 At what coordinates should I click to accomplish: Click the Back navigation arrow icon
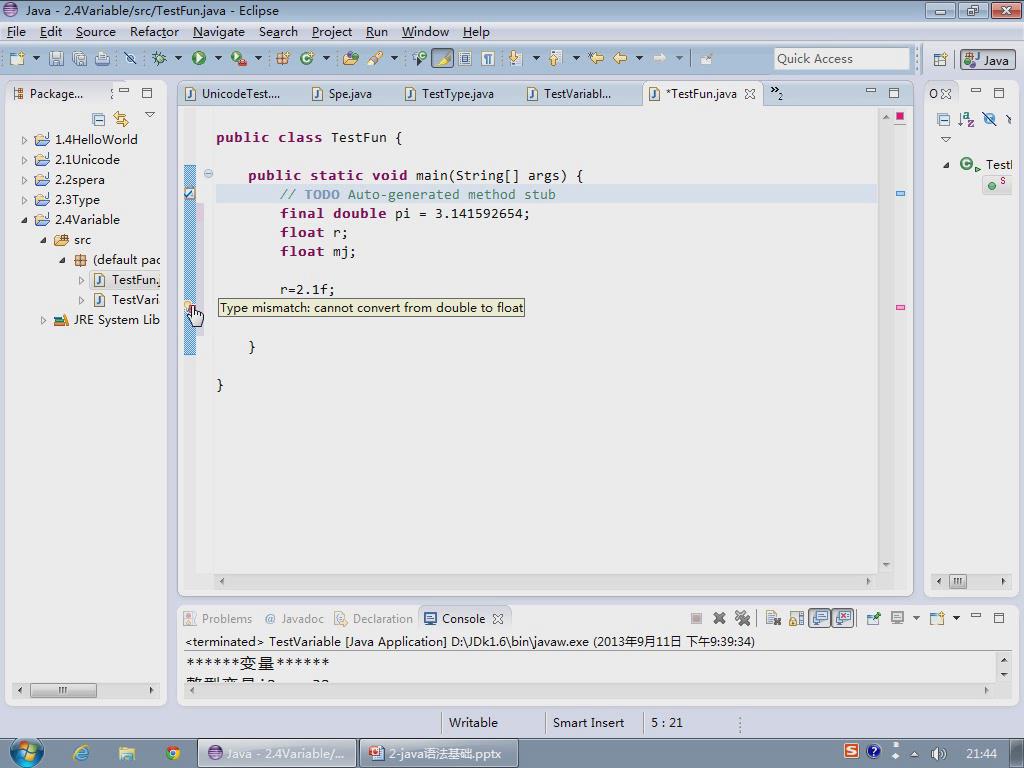[620, 59]
